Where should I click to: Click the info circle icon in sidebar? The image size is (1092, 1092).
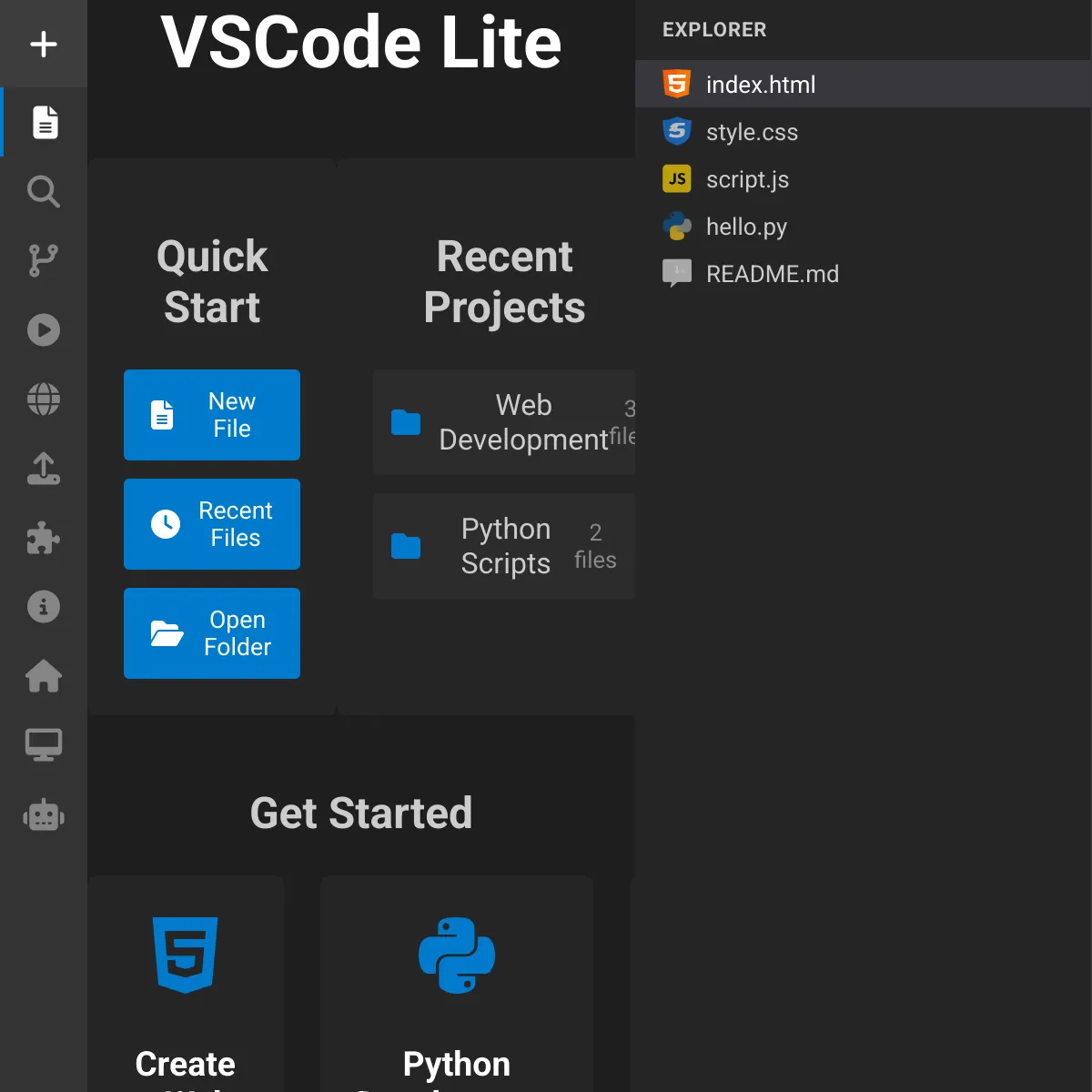pos(44,607)
